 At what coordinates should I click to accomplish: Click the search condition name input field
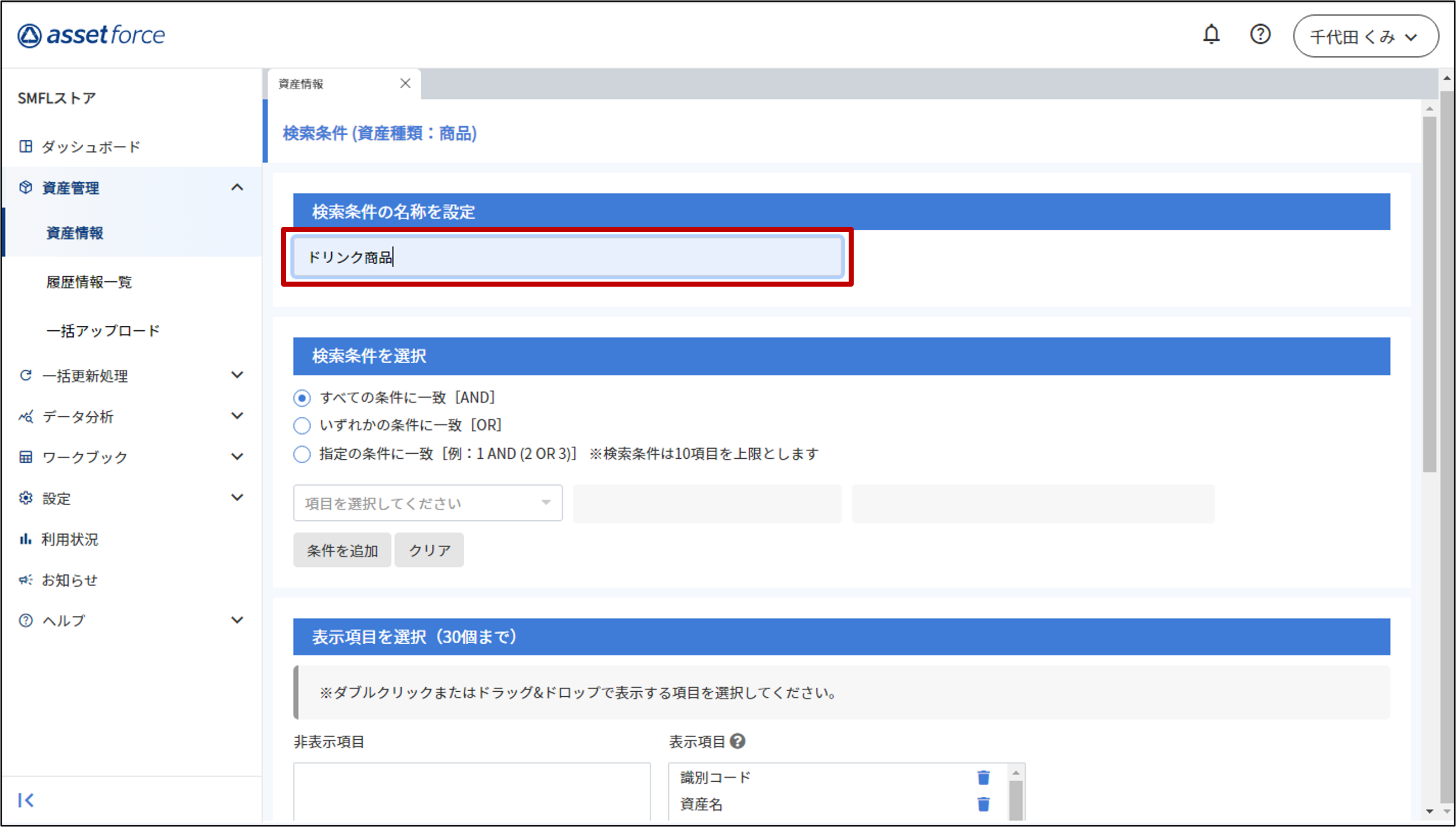(567, 257)
